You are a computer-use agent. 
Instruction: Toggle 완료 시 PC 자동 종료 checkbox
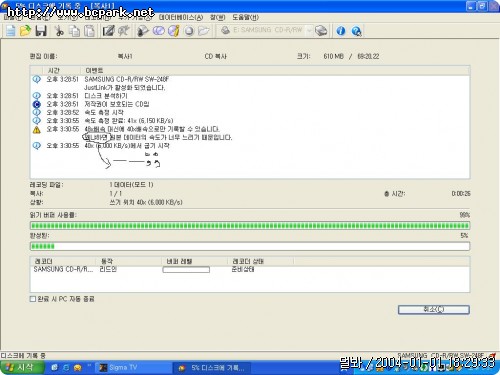point(33,299)
